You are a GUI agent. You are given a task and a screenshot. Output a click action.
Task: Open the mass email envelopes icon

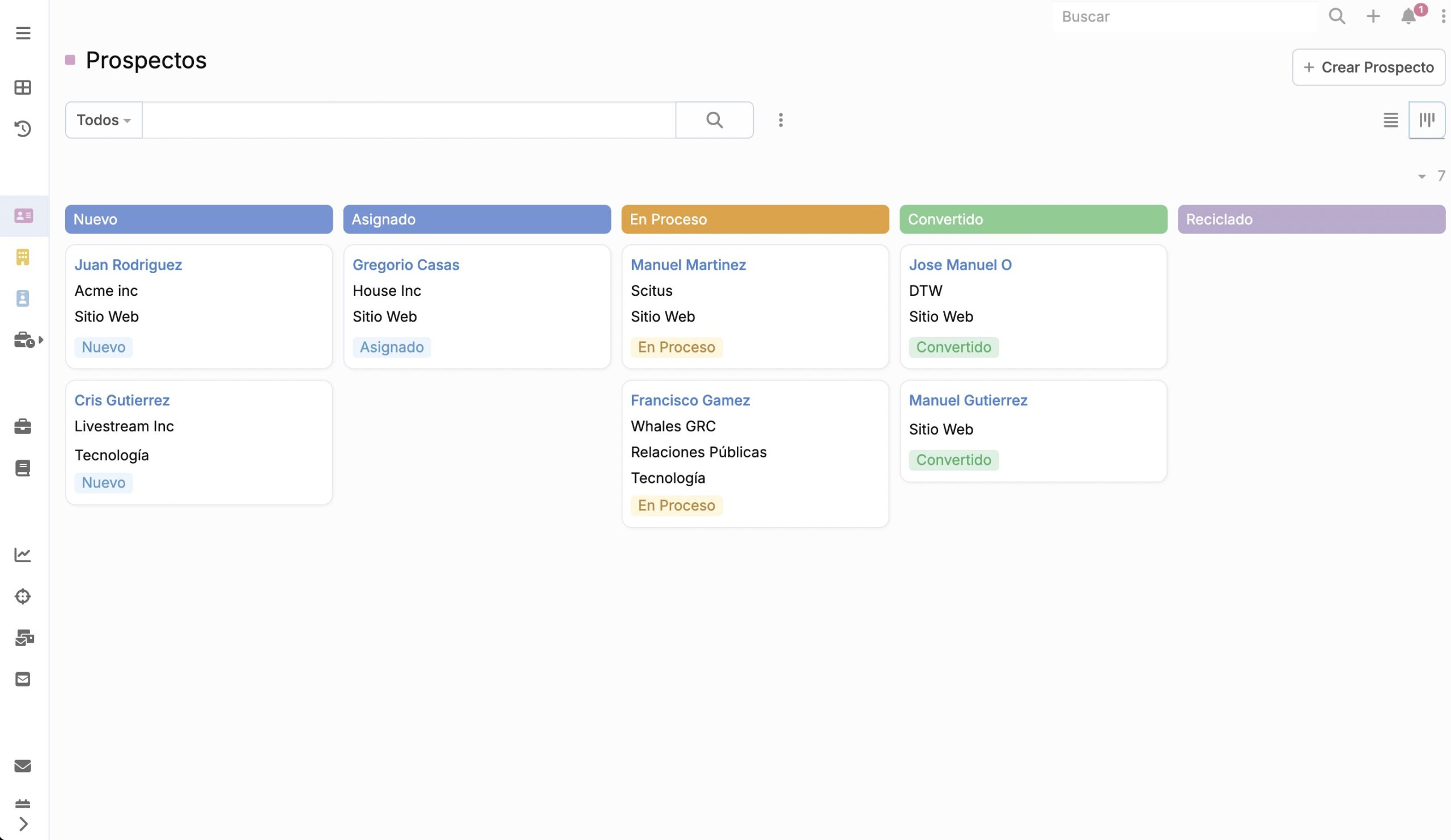24,638
